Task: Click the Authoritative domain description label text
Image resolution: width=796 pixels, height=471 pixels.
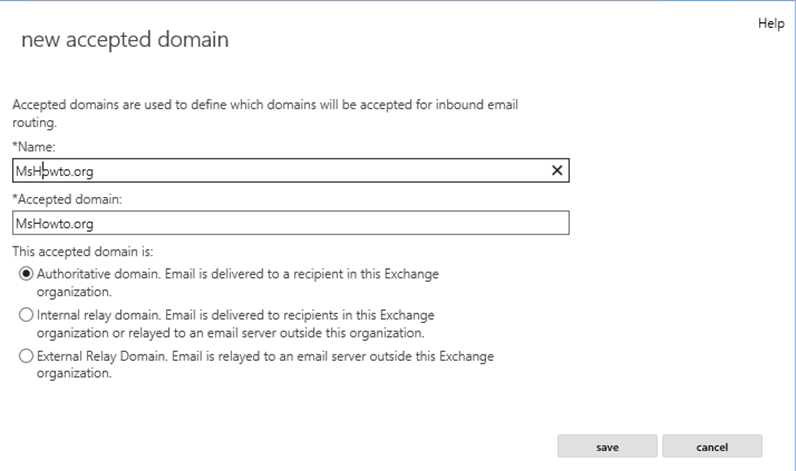Action: coord(238,283)
